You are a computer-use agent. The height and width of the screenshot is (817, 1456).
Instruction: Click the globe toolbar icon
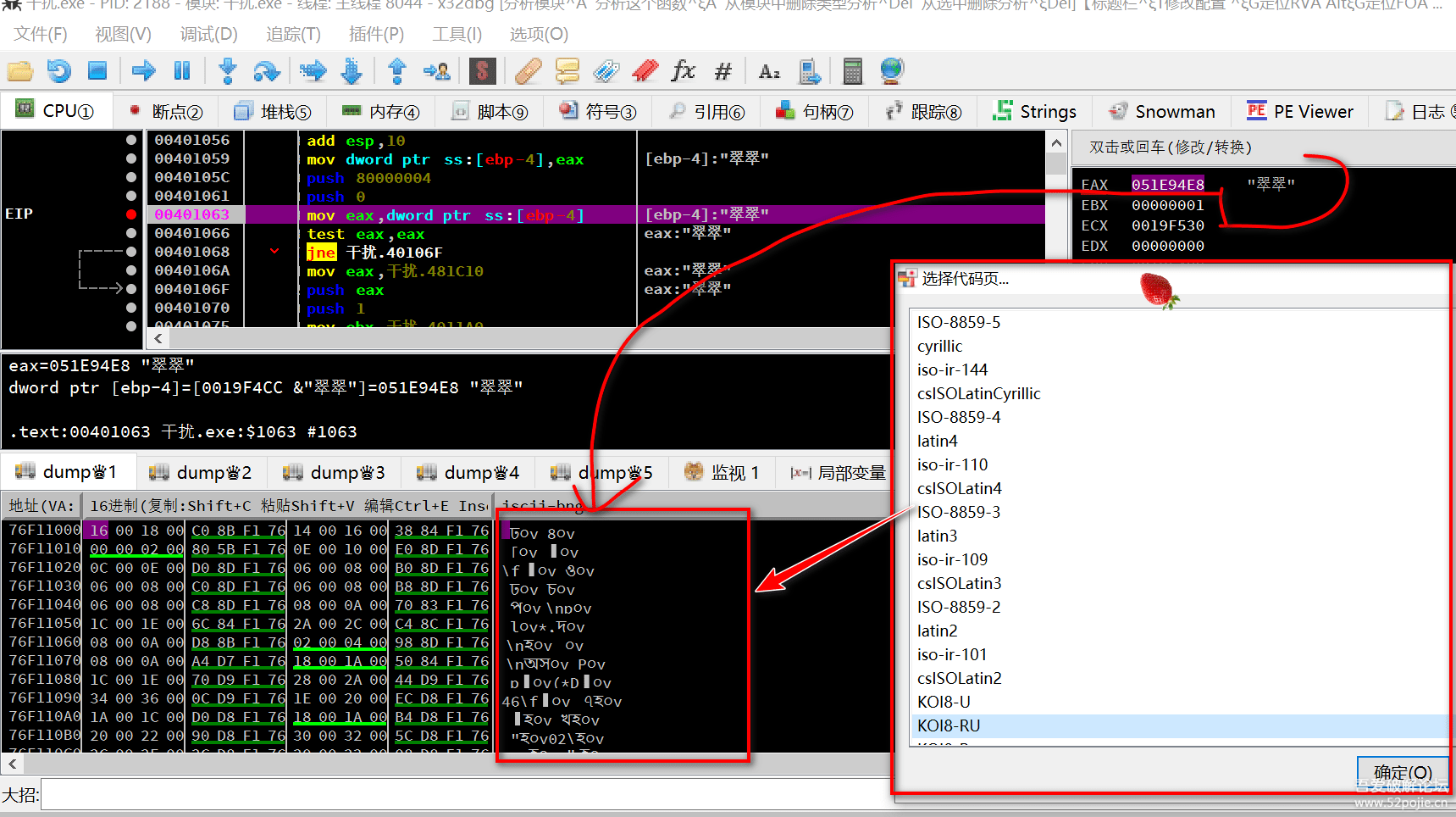(x=892, y=71)
